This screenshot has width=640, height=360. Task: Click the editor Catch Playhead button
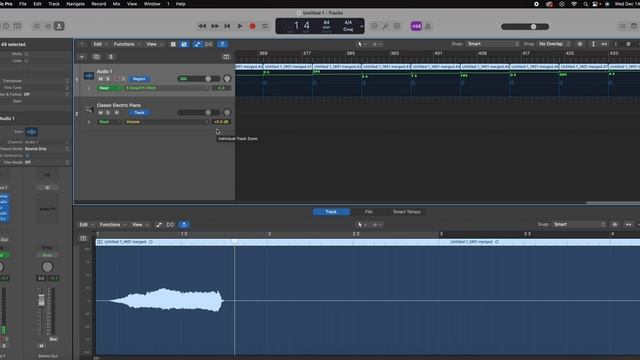[184, 224]
